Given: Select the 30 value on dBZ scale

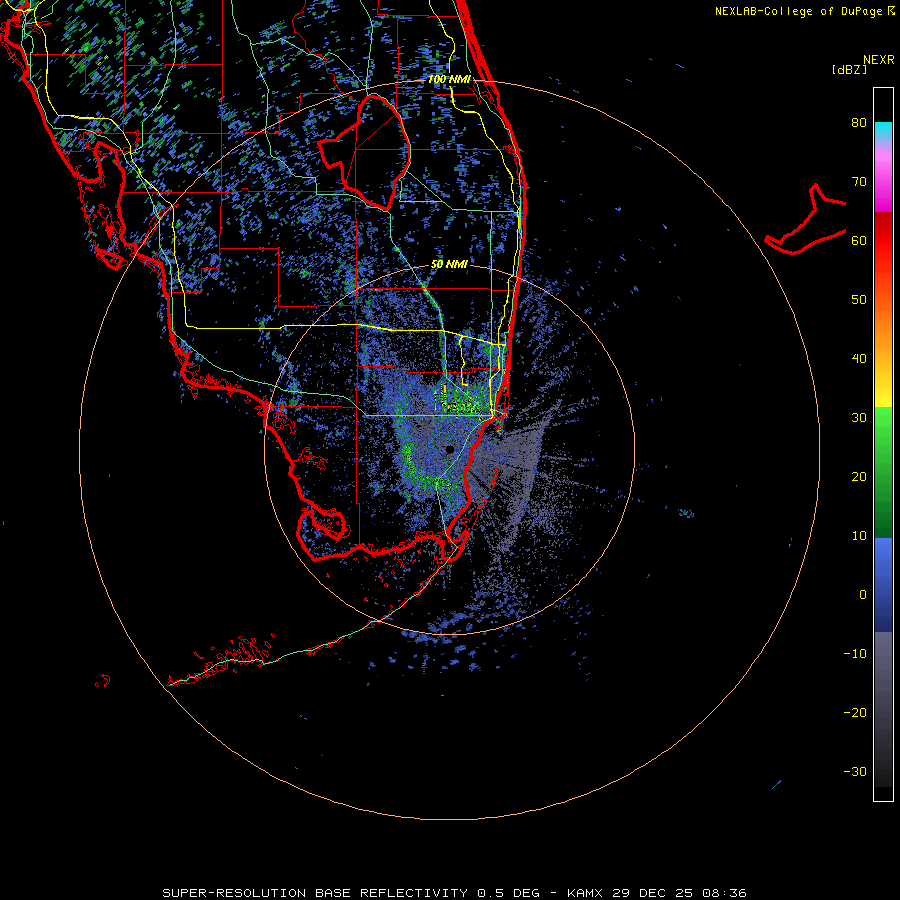Looking at the screenshot, I should pyautogui.click(x=859, y=417).
